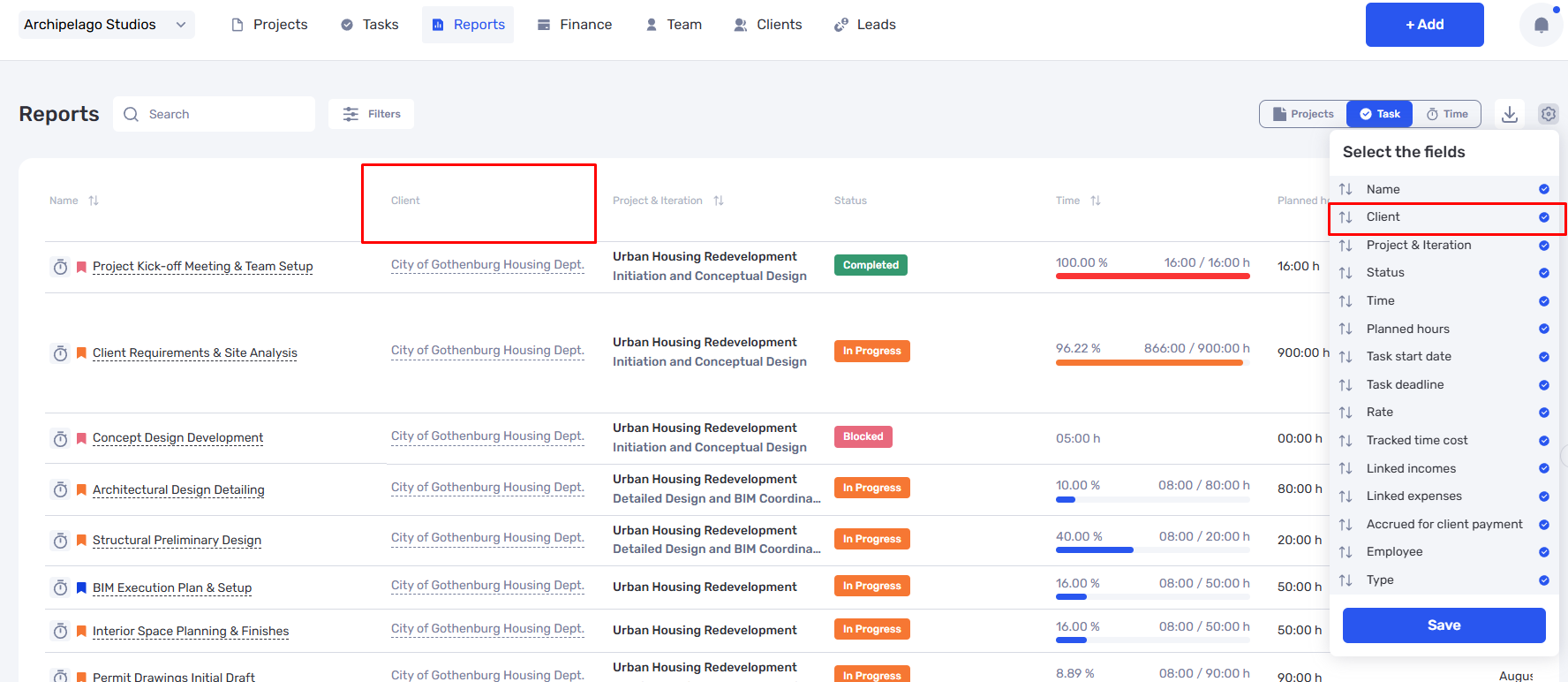Toggle the Planned hours field checkbox
This screenshot has height=682, width=1568.
tap(1544, 329)
